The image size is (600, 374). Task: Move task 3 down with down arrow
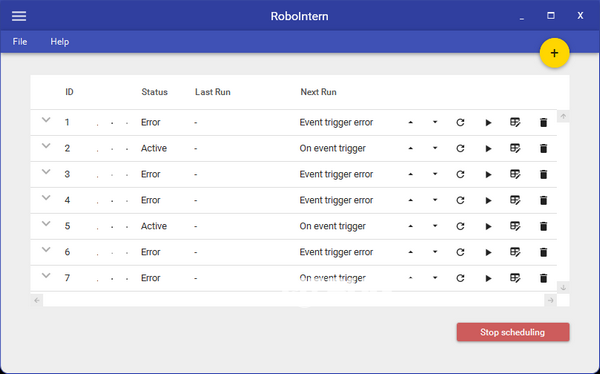435,175
